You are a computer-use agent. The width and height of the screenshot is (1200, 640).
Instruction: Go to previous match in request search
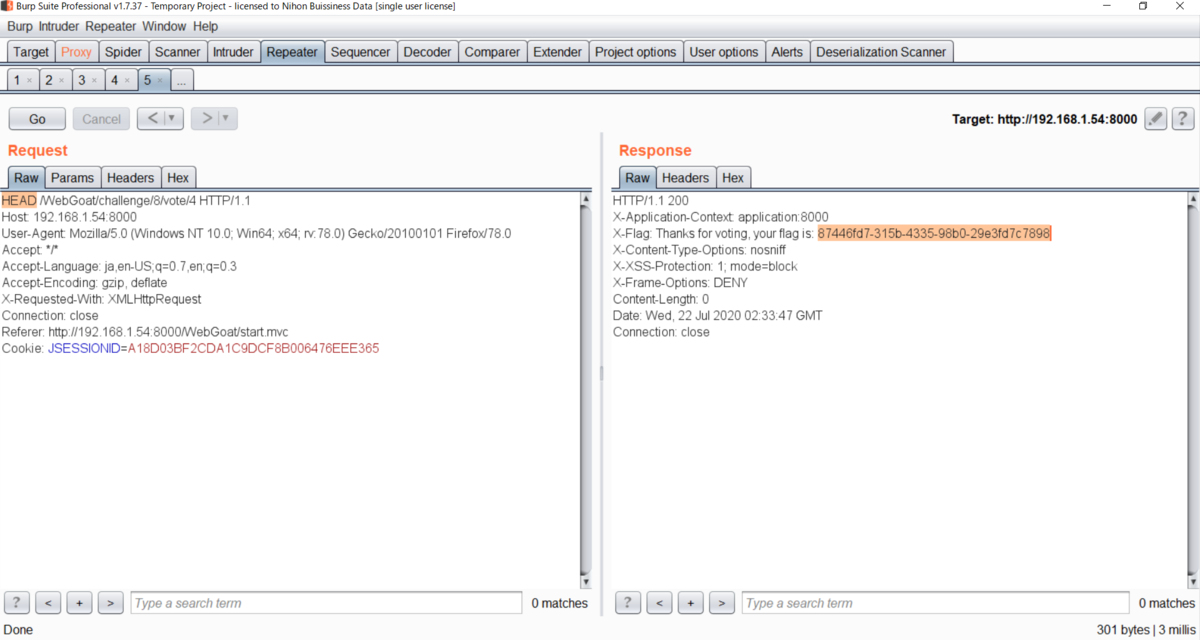(x=49, y=603)
